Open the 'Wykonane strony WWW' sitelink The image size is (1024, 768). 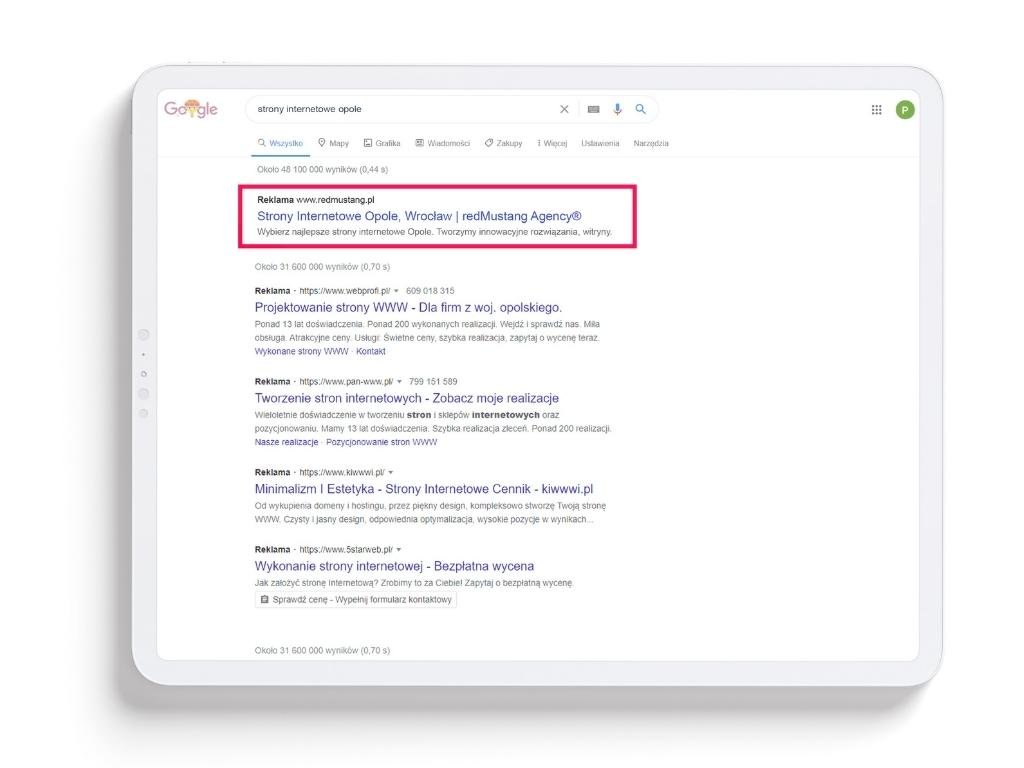tap(302, 351)
